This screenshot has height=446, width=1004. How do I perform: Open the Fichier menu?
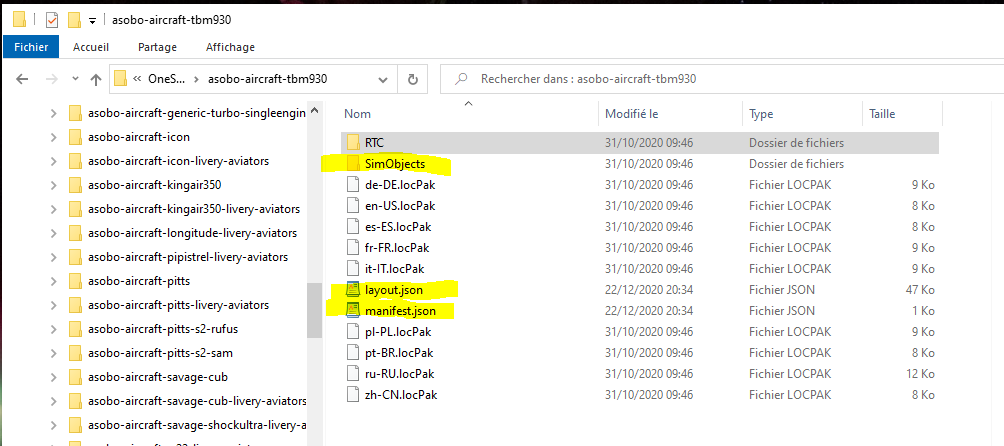pyautogui.click(x=31, y=47)
